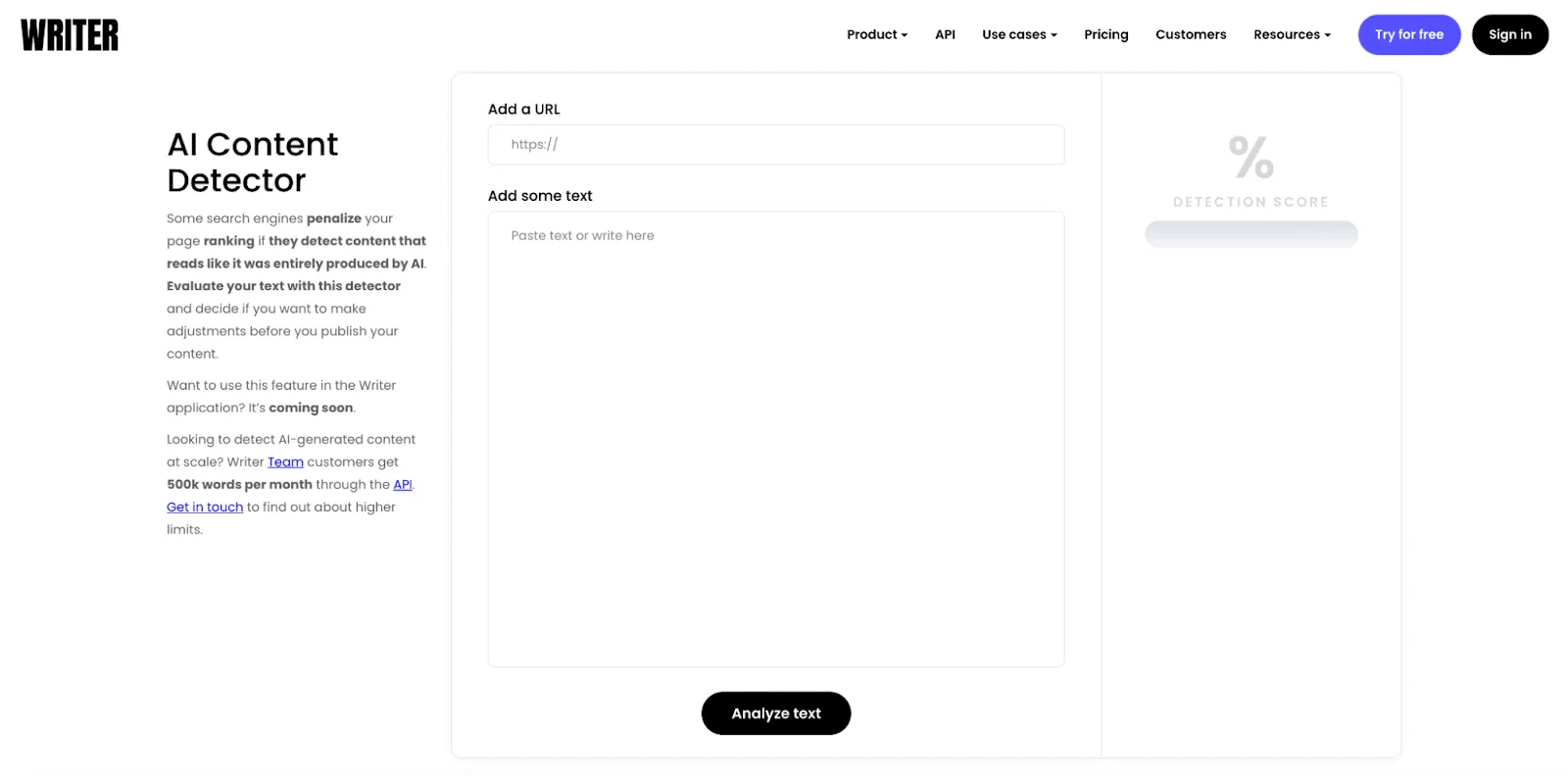Viewport: 1568px width, 776px height.
Task: Open the Use cases dropdown
Action: point(1019,34)
